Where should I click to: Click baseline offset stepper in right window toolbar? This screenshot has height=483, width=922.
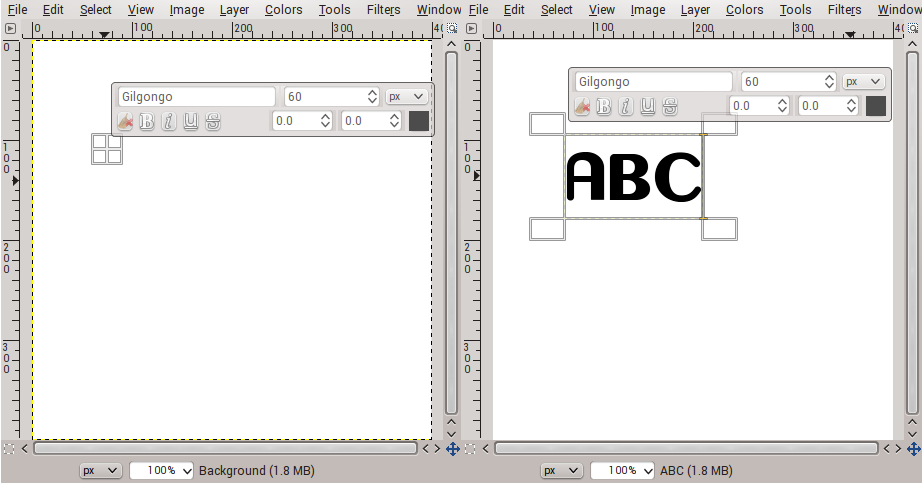pos(783,106)
